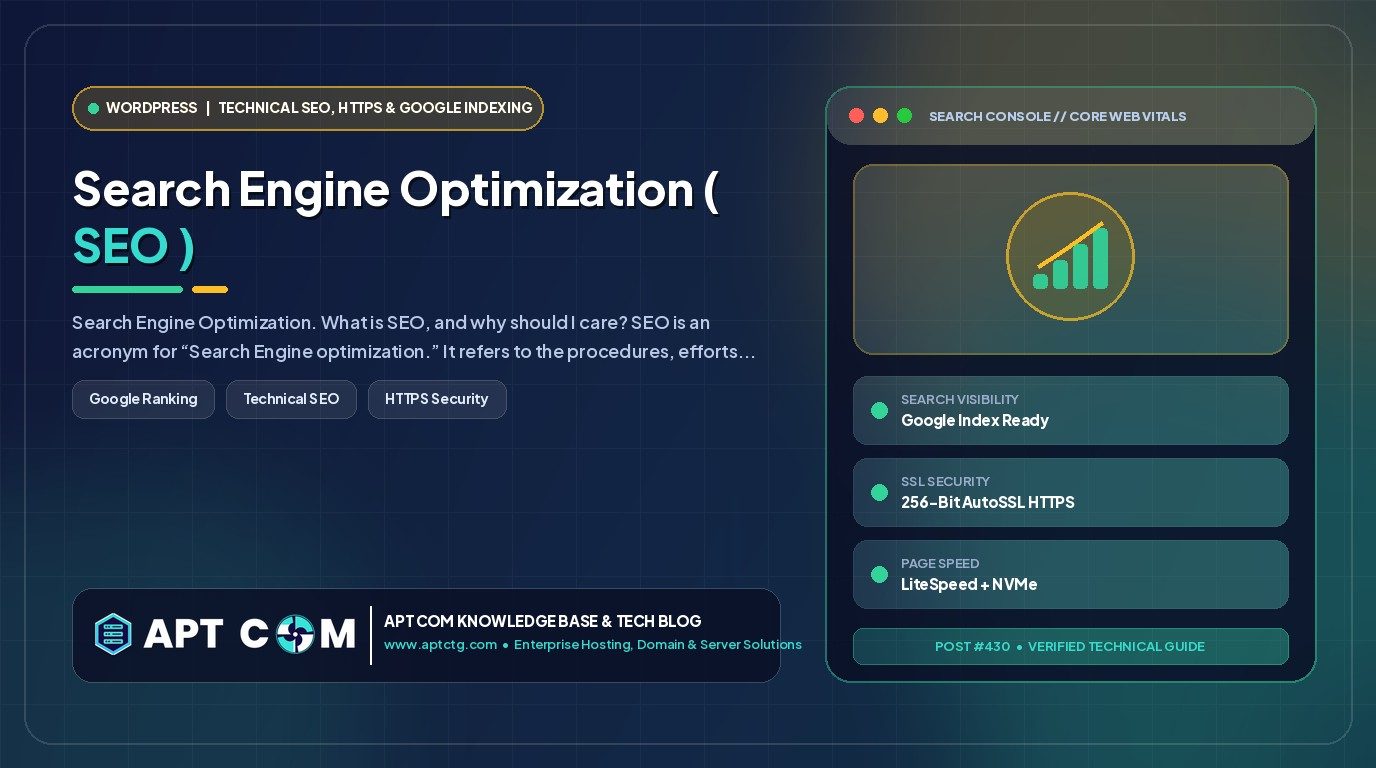
Task: Click the 'Google Index Ready' text
Action: click(975, 420)
